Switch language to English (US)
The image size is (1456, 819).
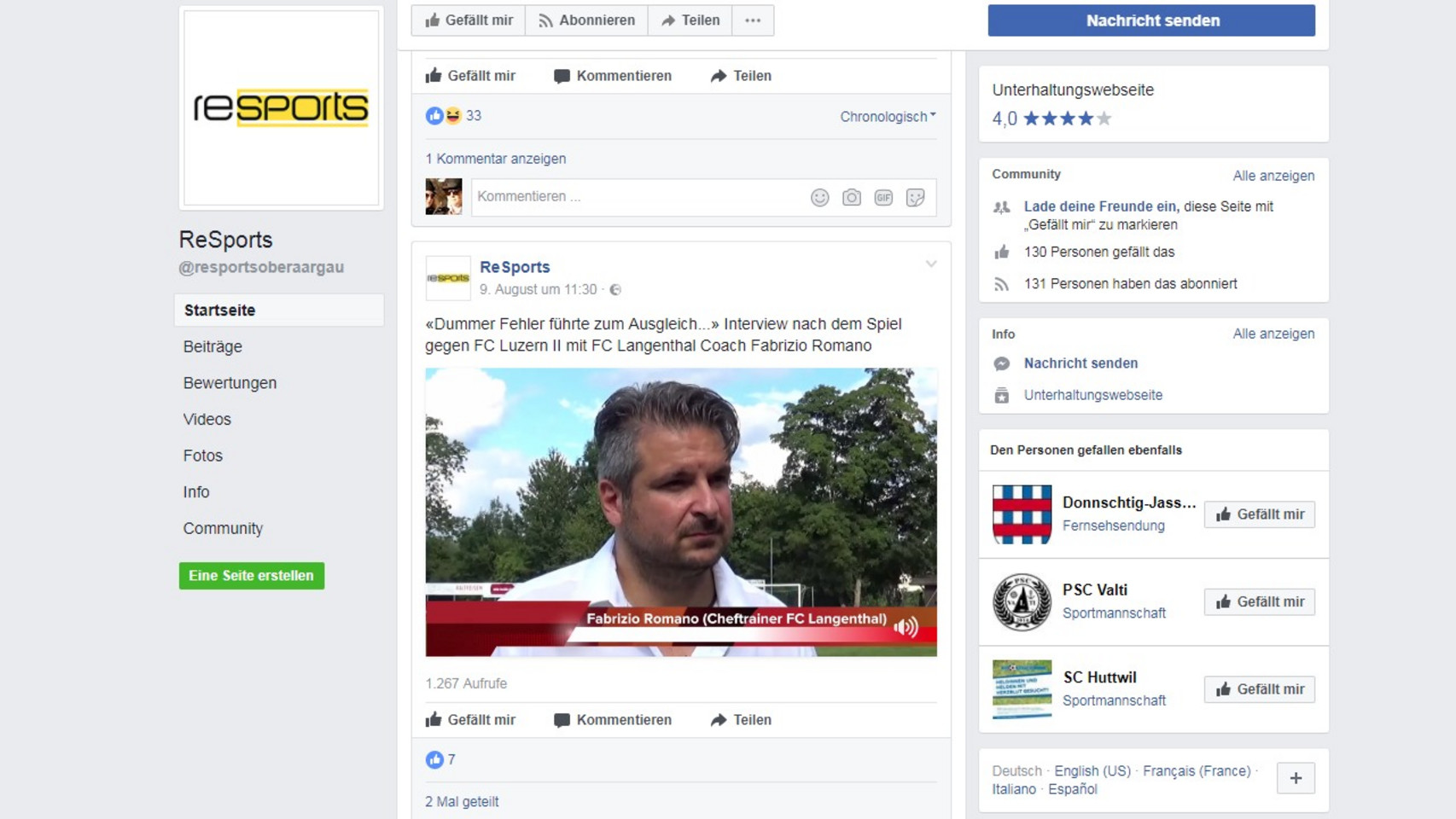(x=1092, y=771)
